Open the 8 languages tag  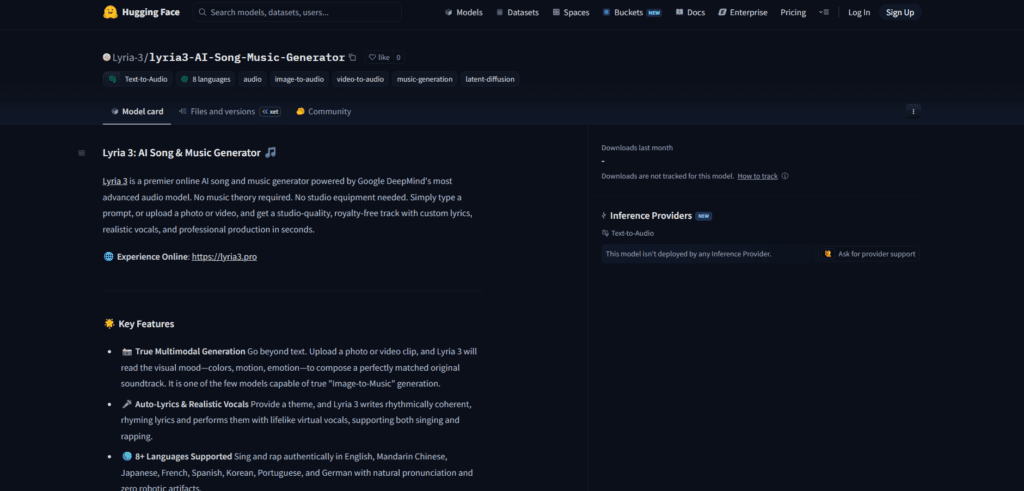[x=205, y=79]
